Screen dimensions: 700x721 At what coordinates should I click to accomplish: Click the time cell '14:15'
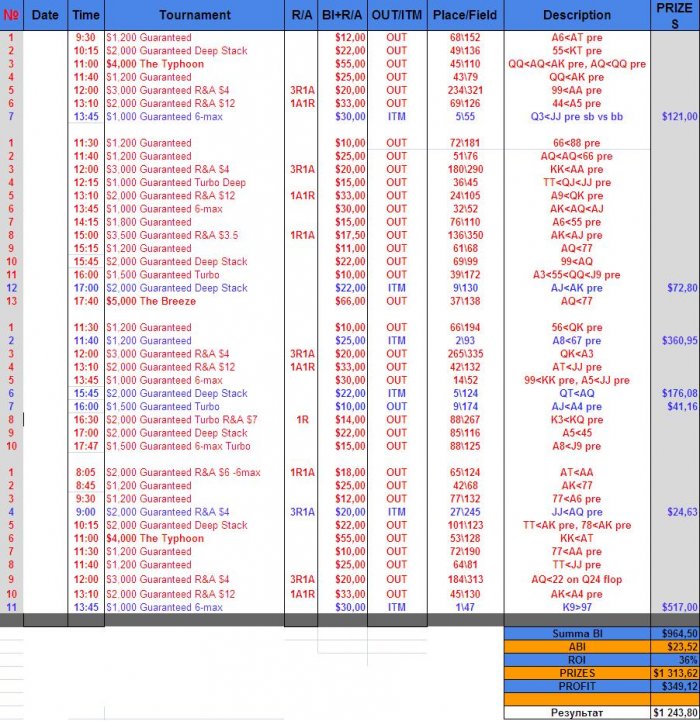pos(86,222)
